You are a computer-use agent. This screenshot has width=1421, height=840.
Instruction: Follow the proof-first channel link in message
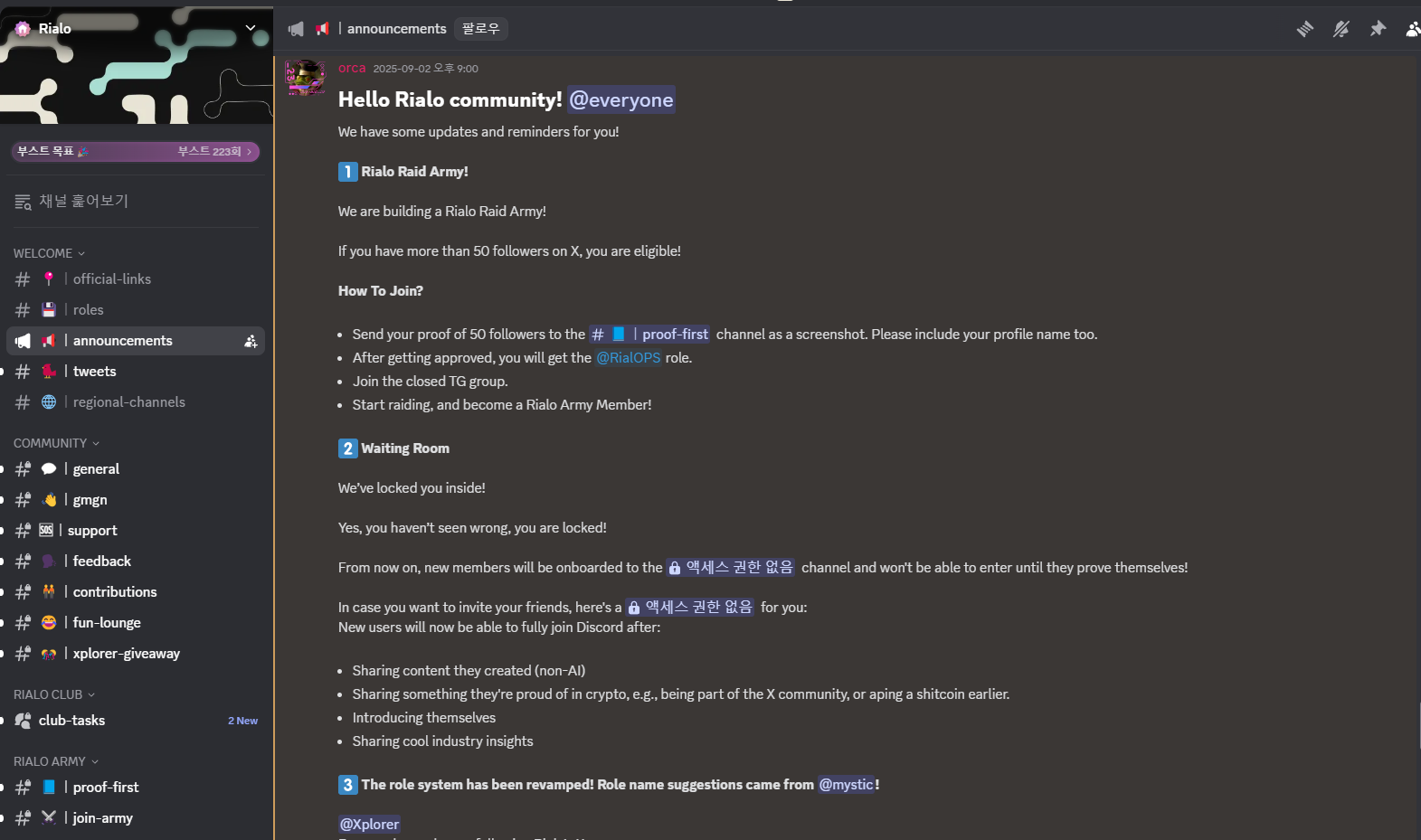[650, 335]
